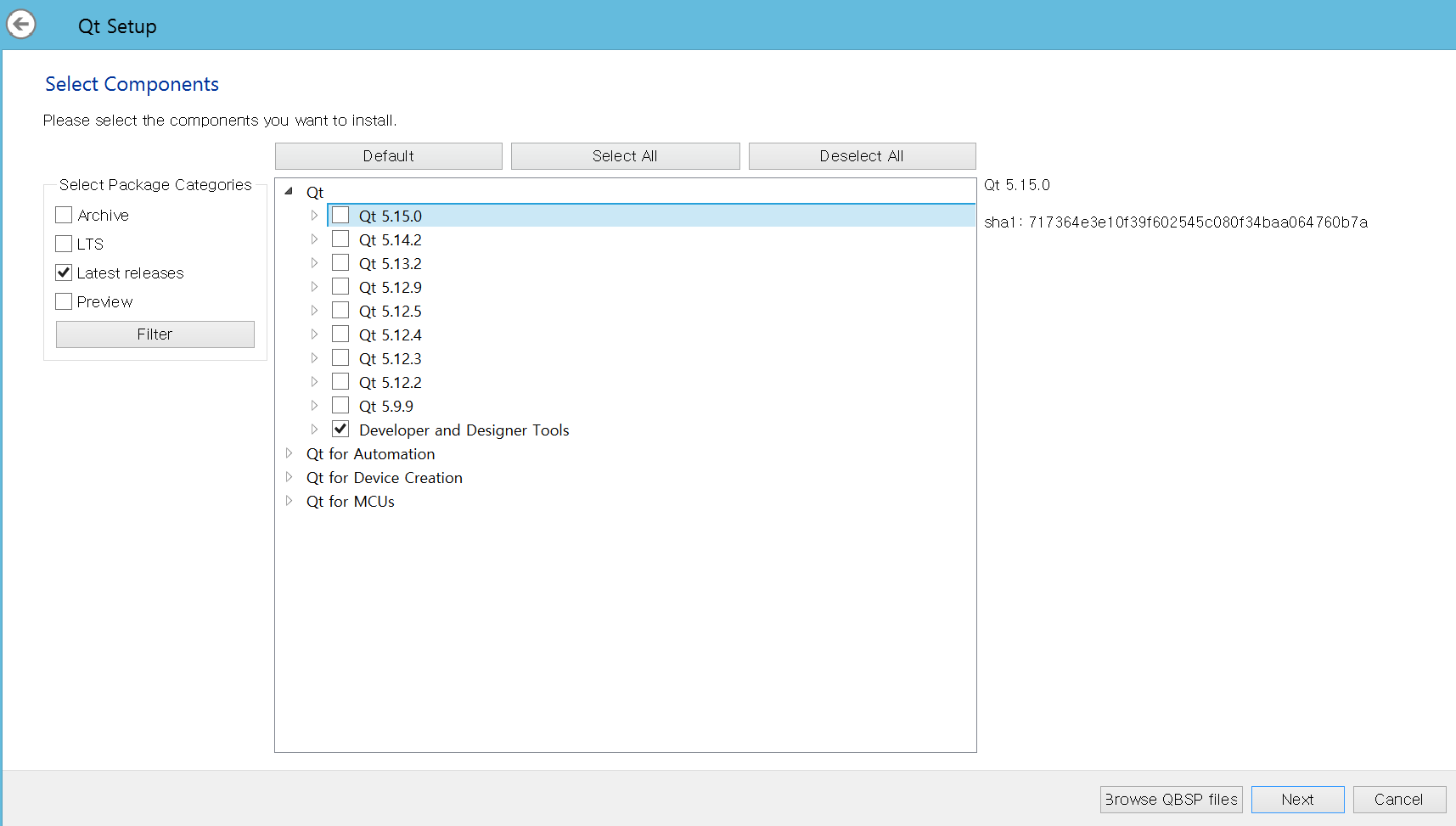Expand the Qt for Device Creation node
The image size is (1456, 826).
(x=289, y=477)
